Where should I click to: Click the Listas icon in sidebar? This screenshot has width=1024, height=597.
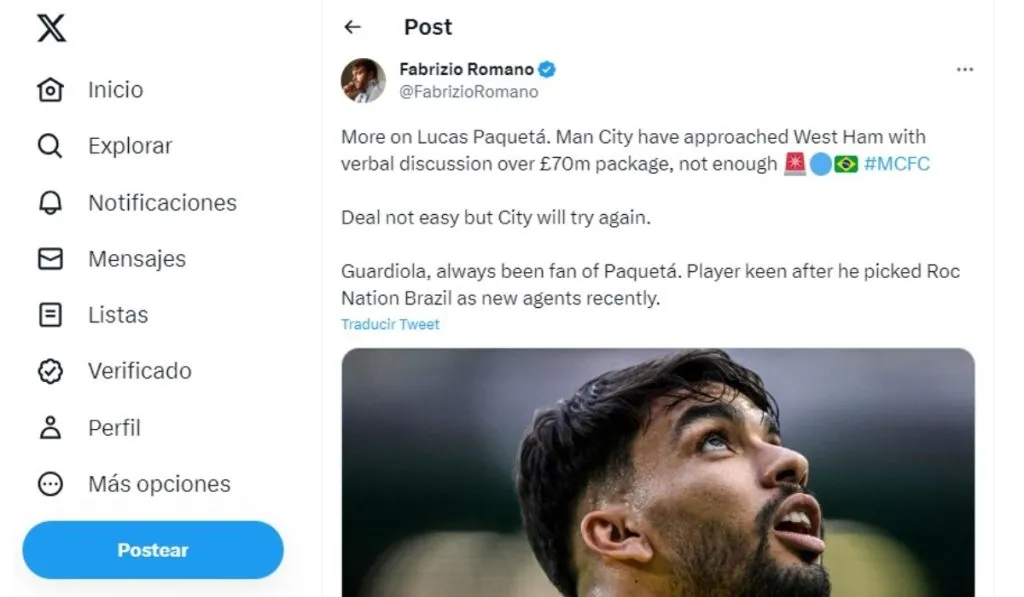coord(50,315)
